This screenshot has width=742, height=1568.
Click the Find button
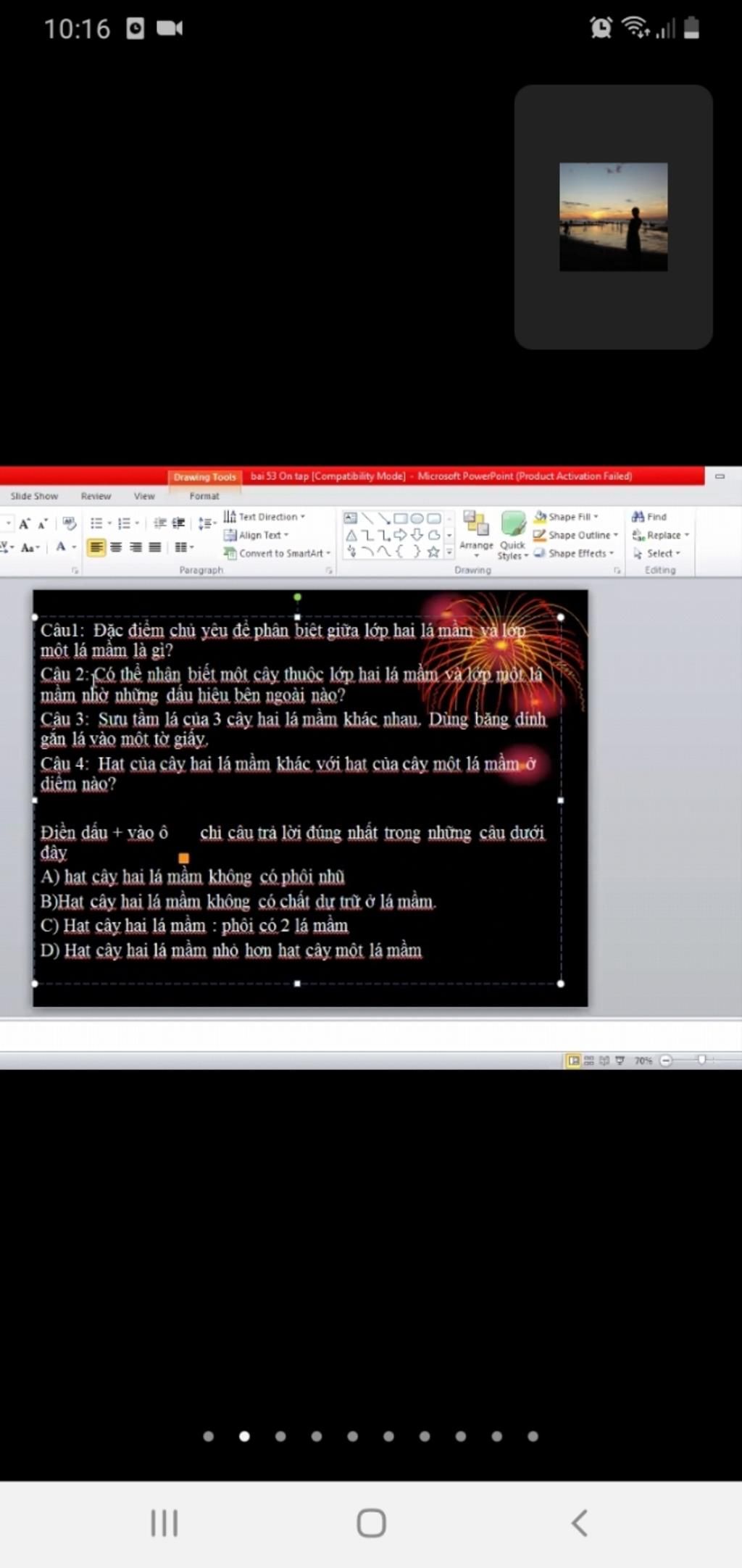click(x=649, y=517)
